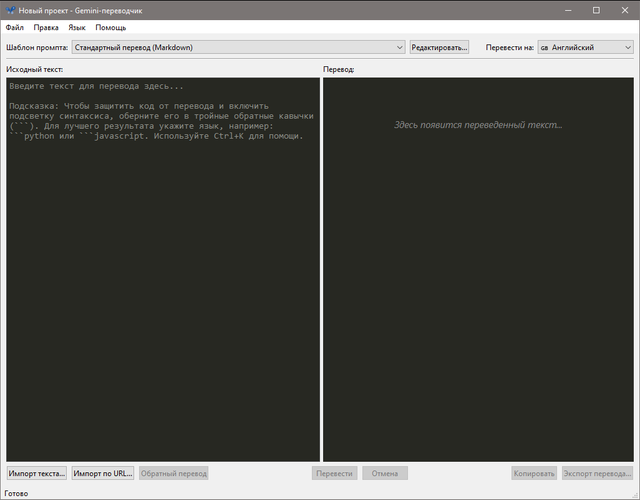Maximize the Gemini-переводчик window
The image size is (640, 500).
pos(596,10)
